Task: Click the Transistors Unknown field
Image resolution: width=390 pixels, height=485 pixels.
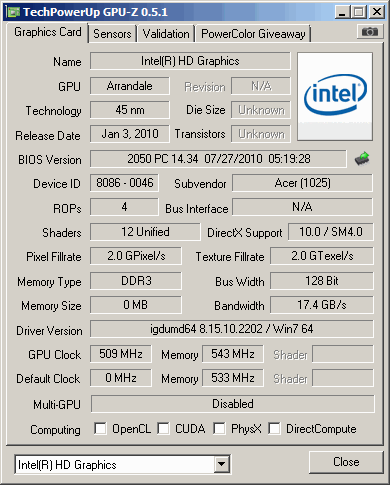Action: 261,134
